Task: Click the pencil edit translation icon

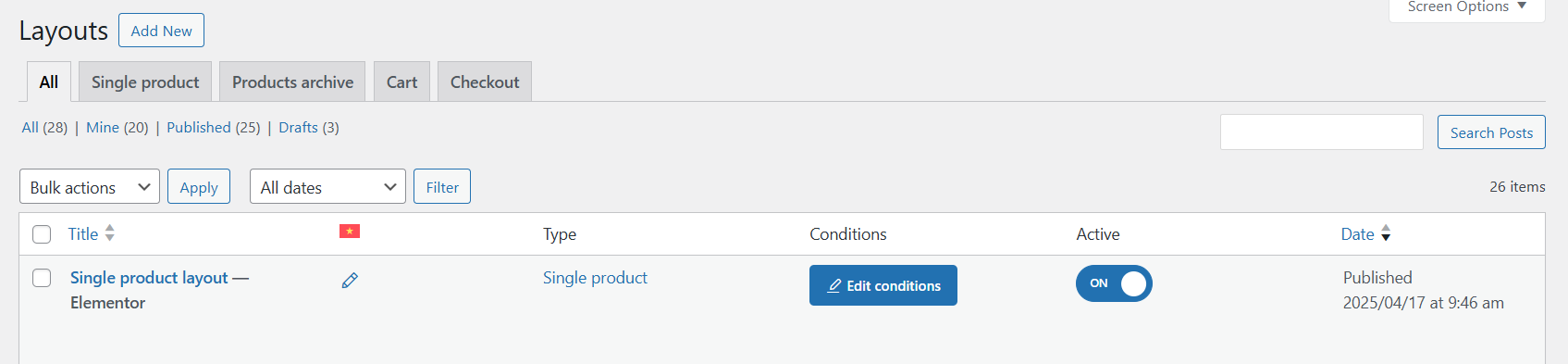Action: coord(350,280)
